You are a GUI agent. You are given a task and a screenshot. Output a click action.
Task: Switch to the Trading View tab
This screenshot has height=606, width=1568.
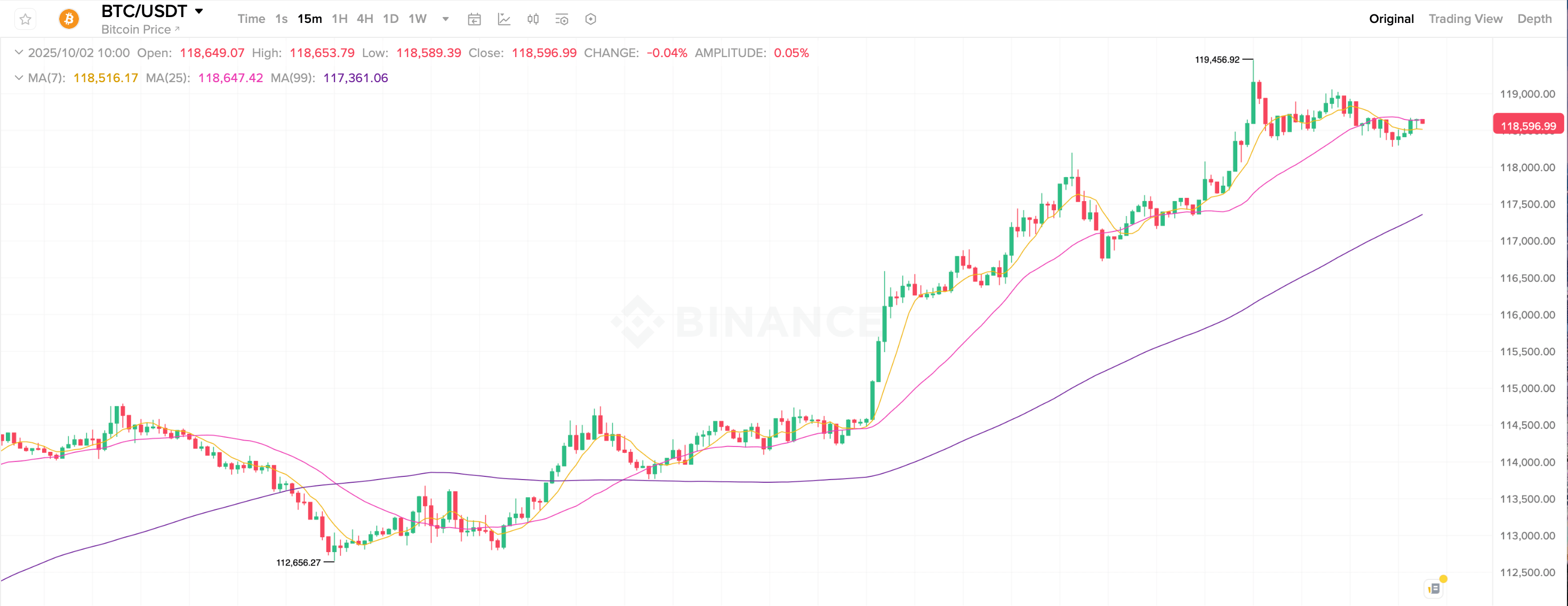[x=1465, y=19]
